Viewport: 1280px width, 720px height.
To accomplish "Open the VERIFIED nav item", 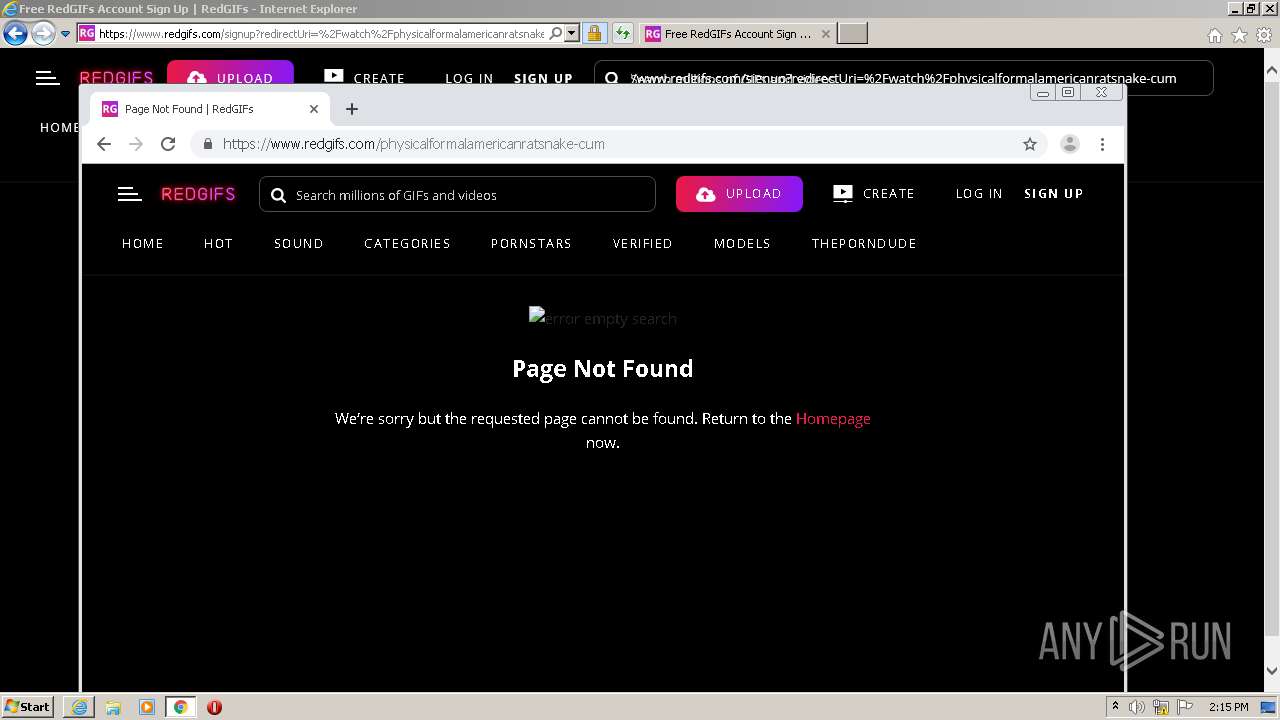I will coord(643,243).
